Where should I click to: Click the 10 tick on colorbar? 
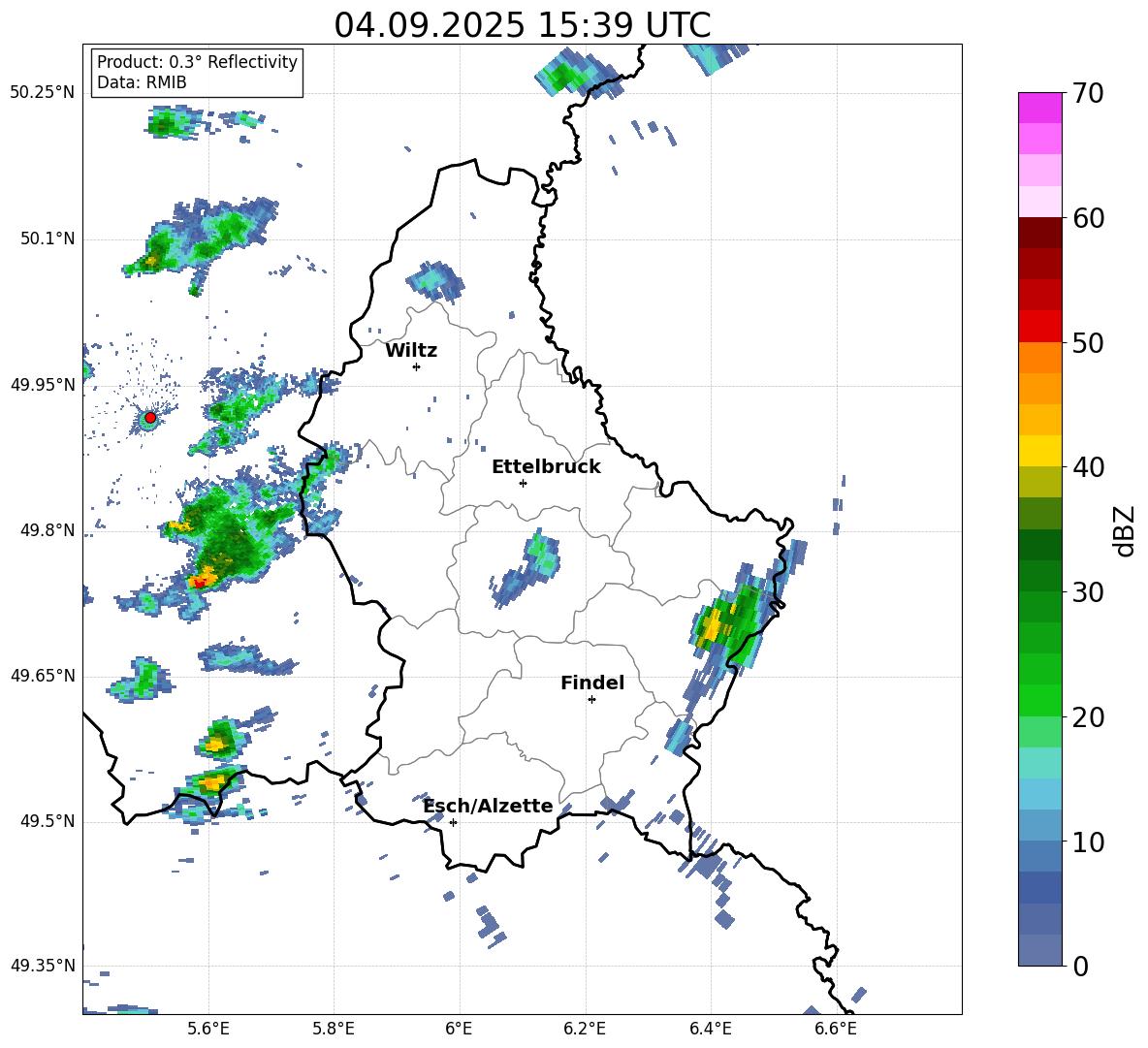[x=1088, y=842]
